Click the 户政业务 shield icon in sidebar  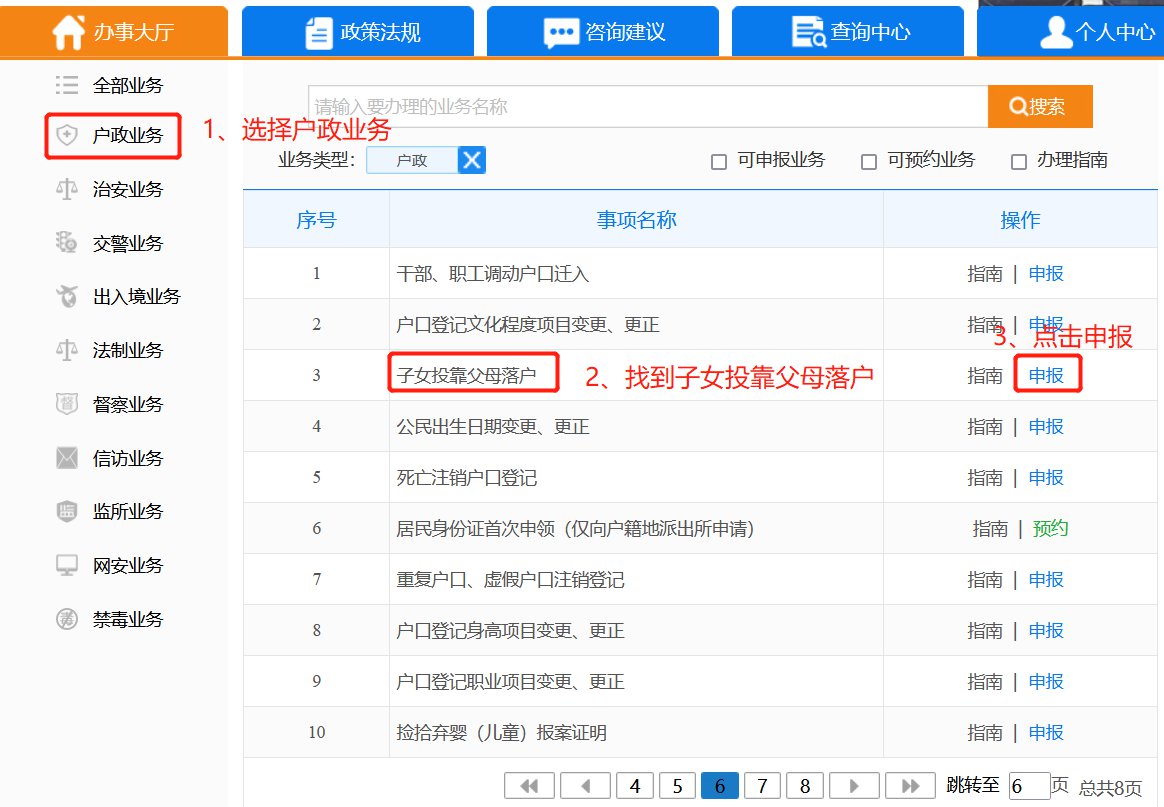pos(67,136)
